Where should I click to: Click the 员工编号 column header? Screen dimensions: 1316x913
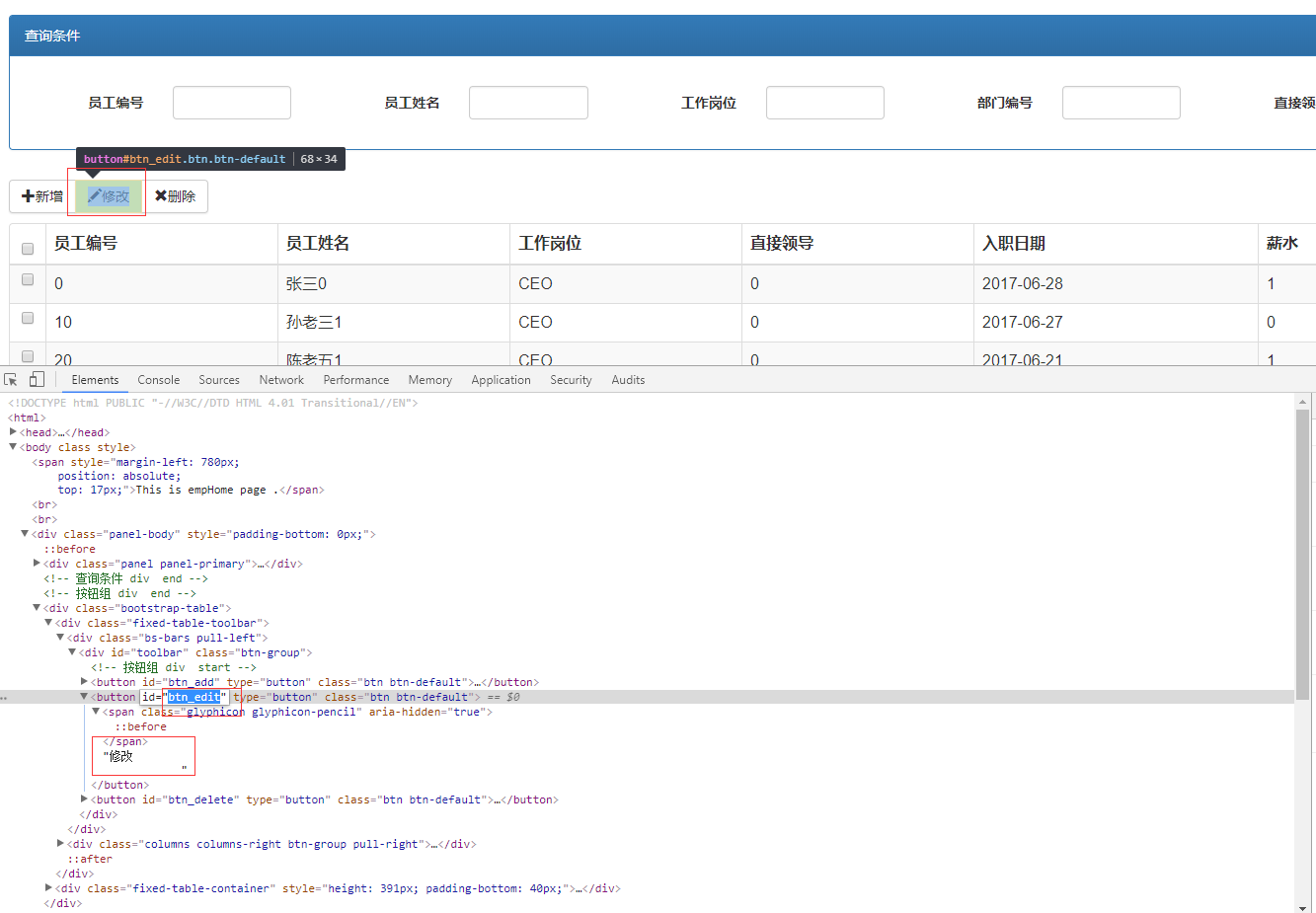coord(86,244)
